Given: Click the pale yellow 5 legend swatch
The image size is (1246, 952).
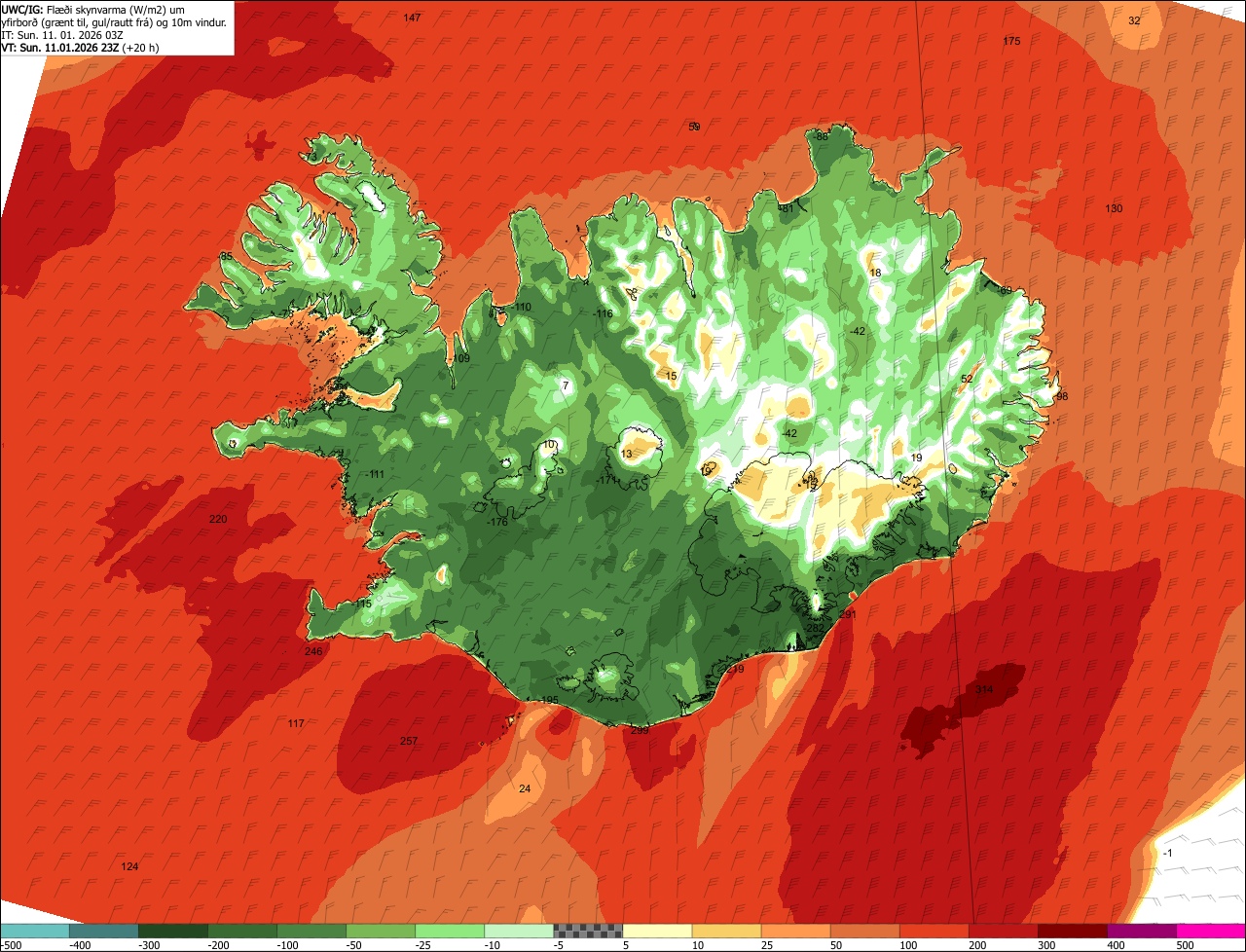Looking at the screenshot, I should [657, 931].
